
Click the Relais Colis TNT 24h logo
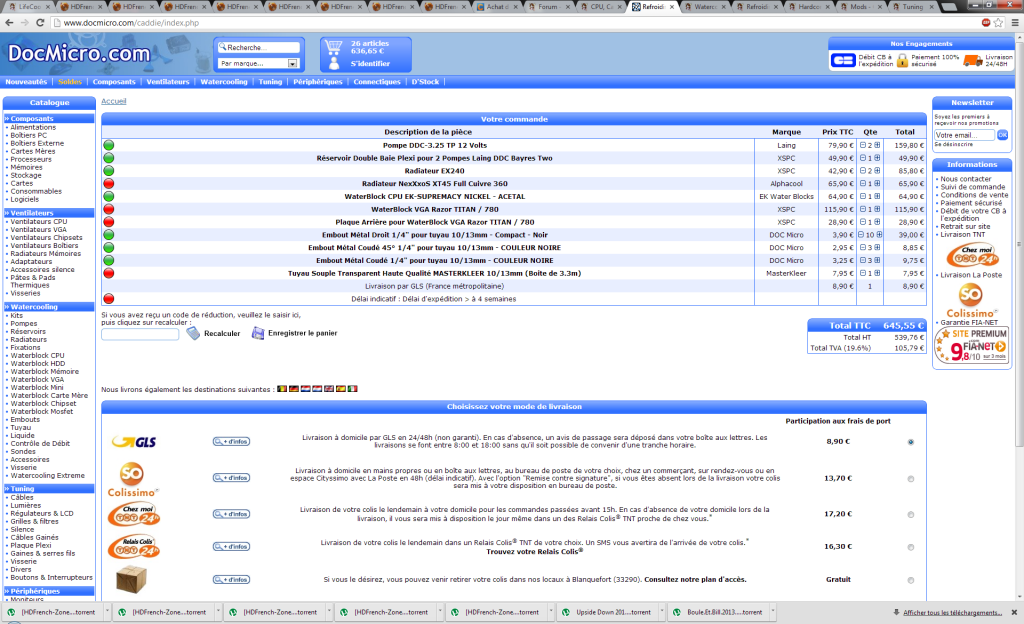pyautogui.click(x=134, y=547)
